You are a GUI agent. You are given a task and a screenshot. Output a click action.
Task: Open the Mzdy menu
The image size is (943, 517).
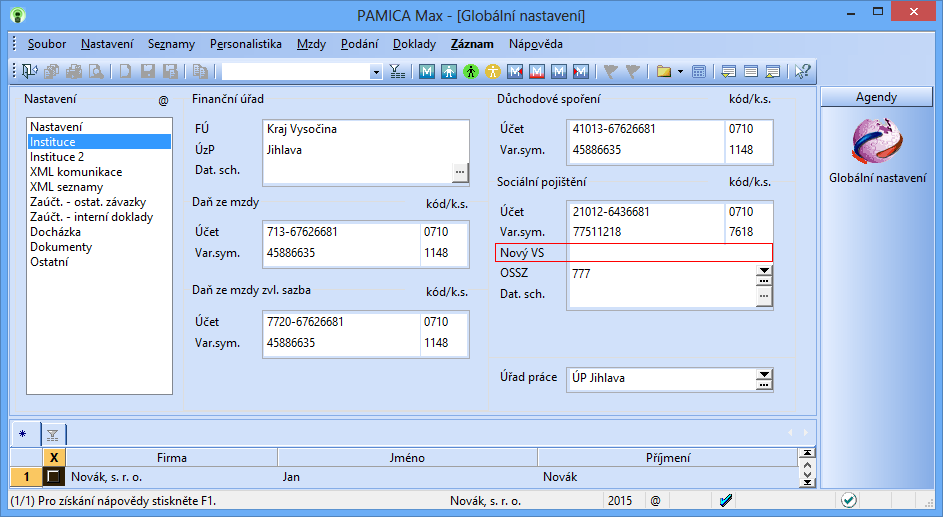click(311, 44)
